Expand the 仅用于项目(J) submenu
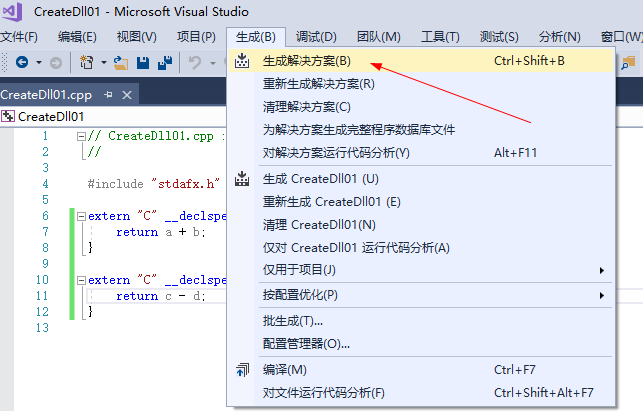Viewport: 643px width, 411px height. pyautogui.click(x=421, y=270)
